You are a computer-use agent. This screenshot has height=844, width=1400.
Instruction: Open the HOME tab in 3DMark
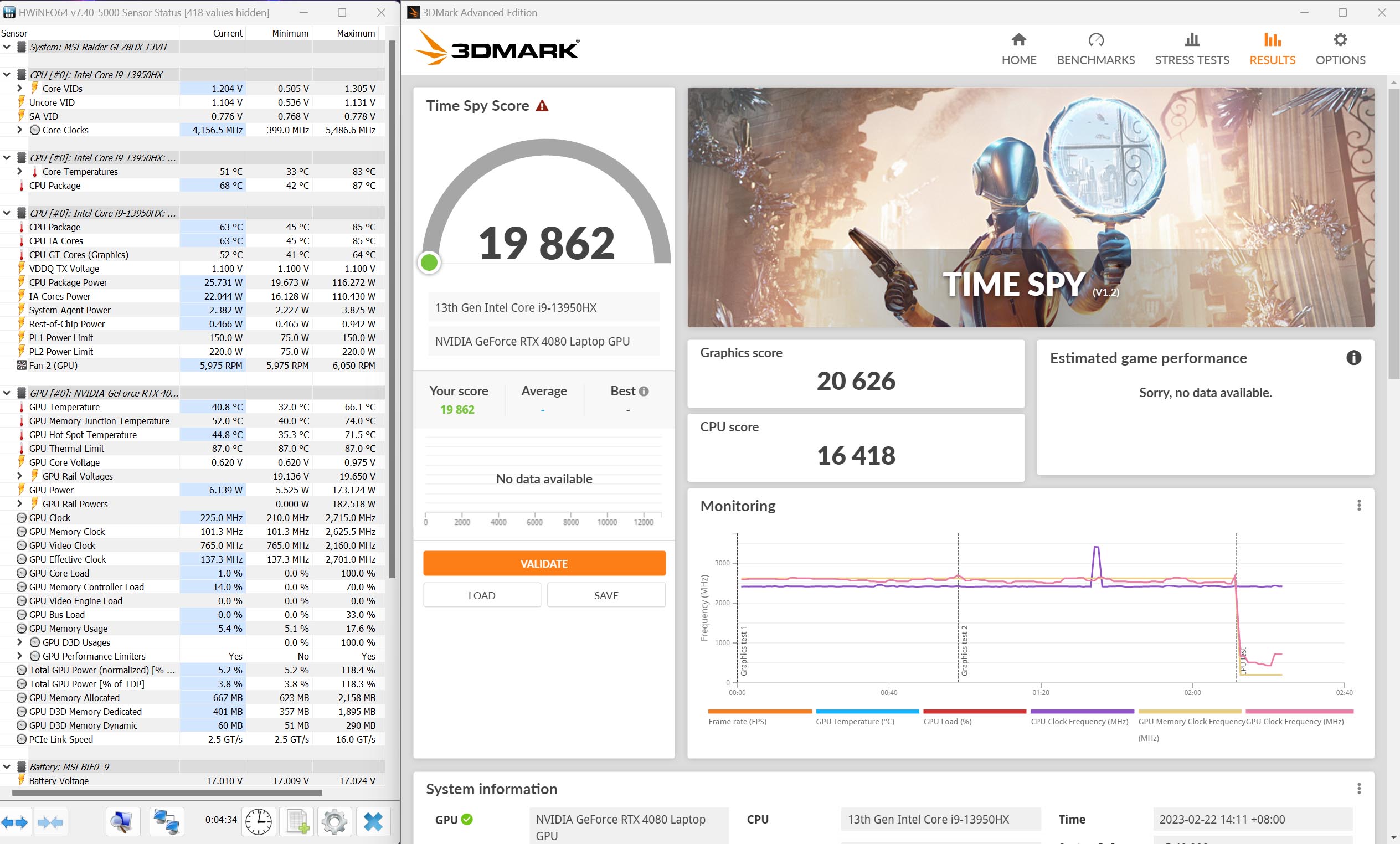point(1018,49)
